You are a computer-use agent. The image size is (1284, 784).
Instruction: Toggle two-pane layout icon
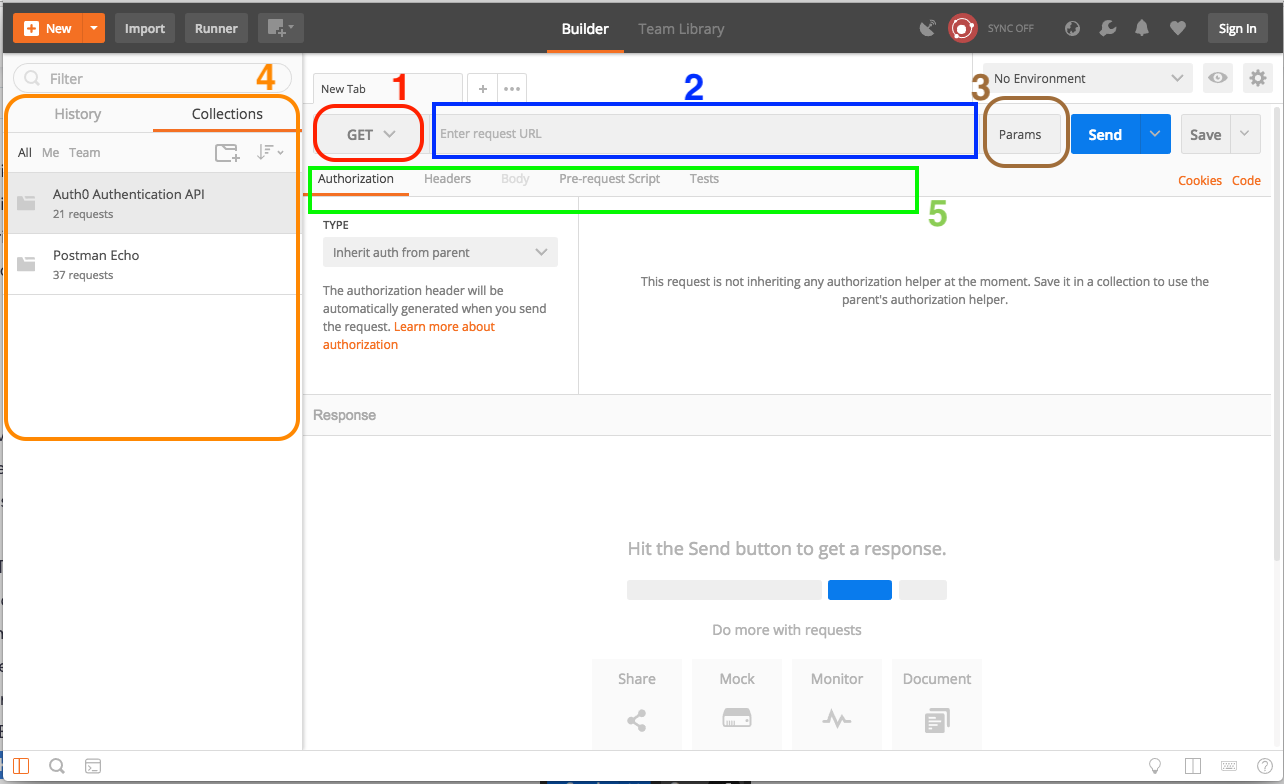click(x=1192, y=766)
